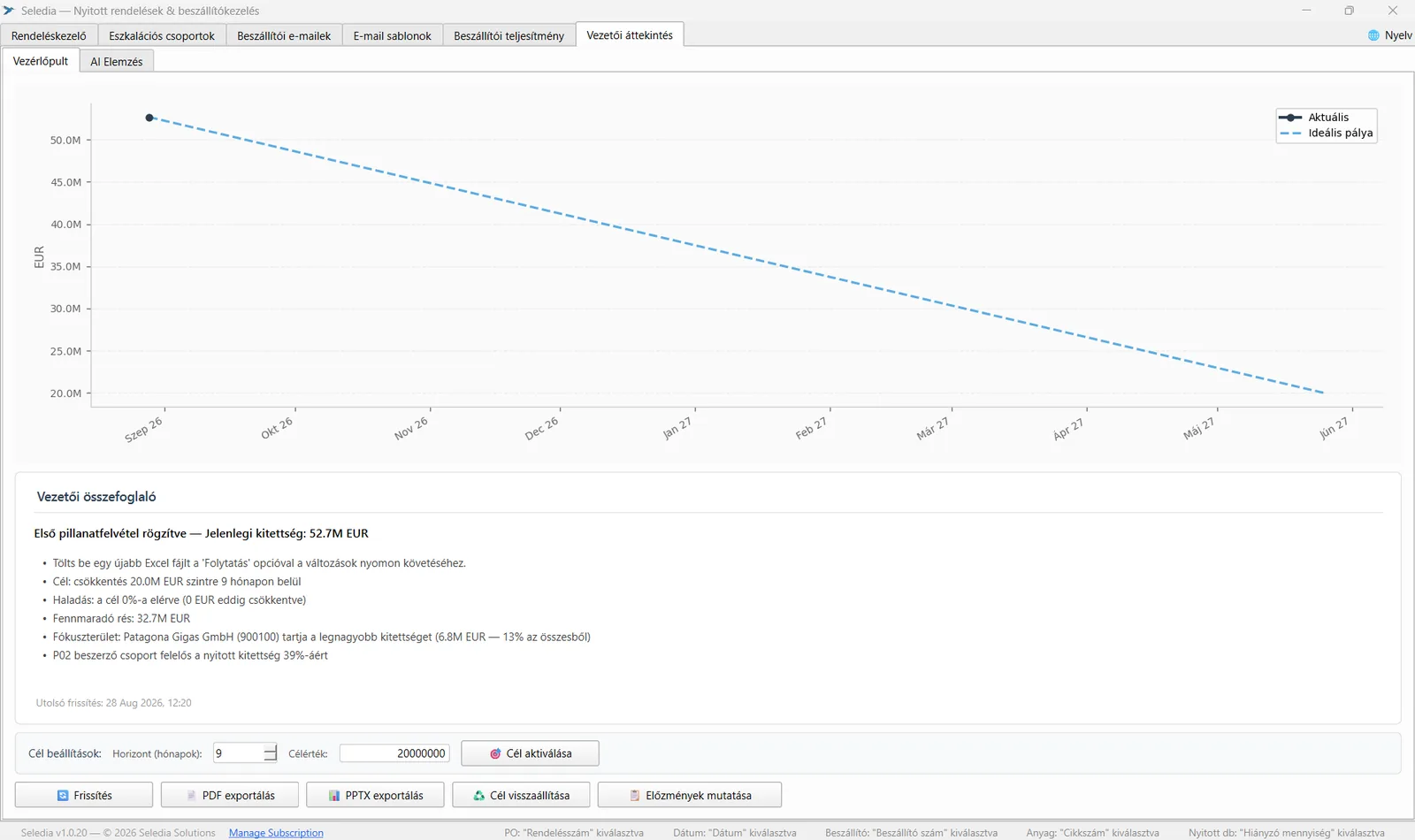
Task: Click 'Fennmaradó rés: 32.7M EUR' line
Action: (x=121, y=618)
